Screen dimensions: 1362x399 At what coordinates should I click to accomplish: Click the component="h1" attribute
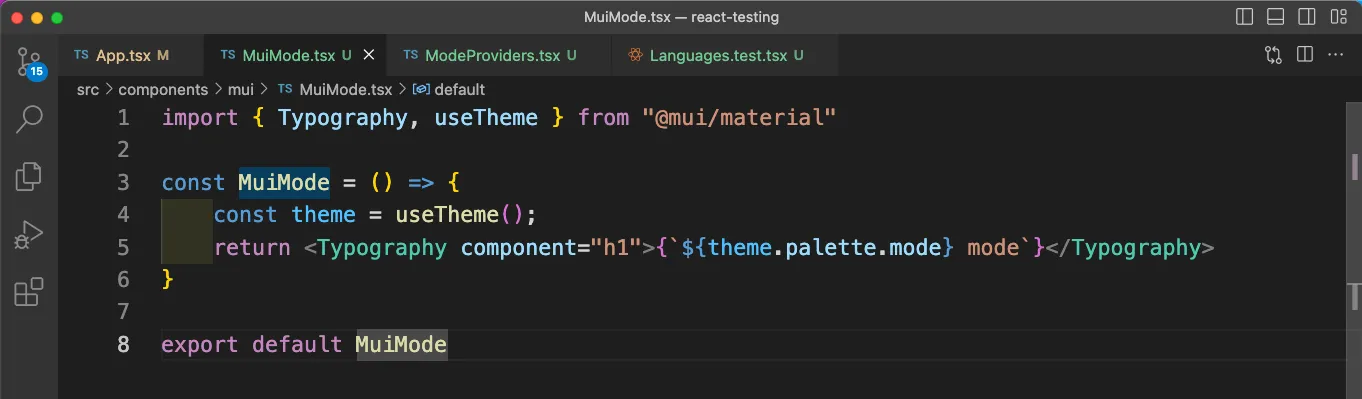[550, 247]
